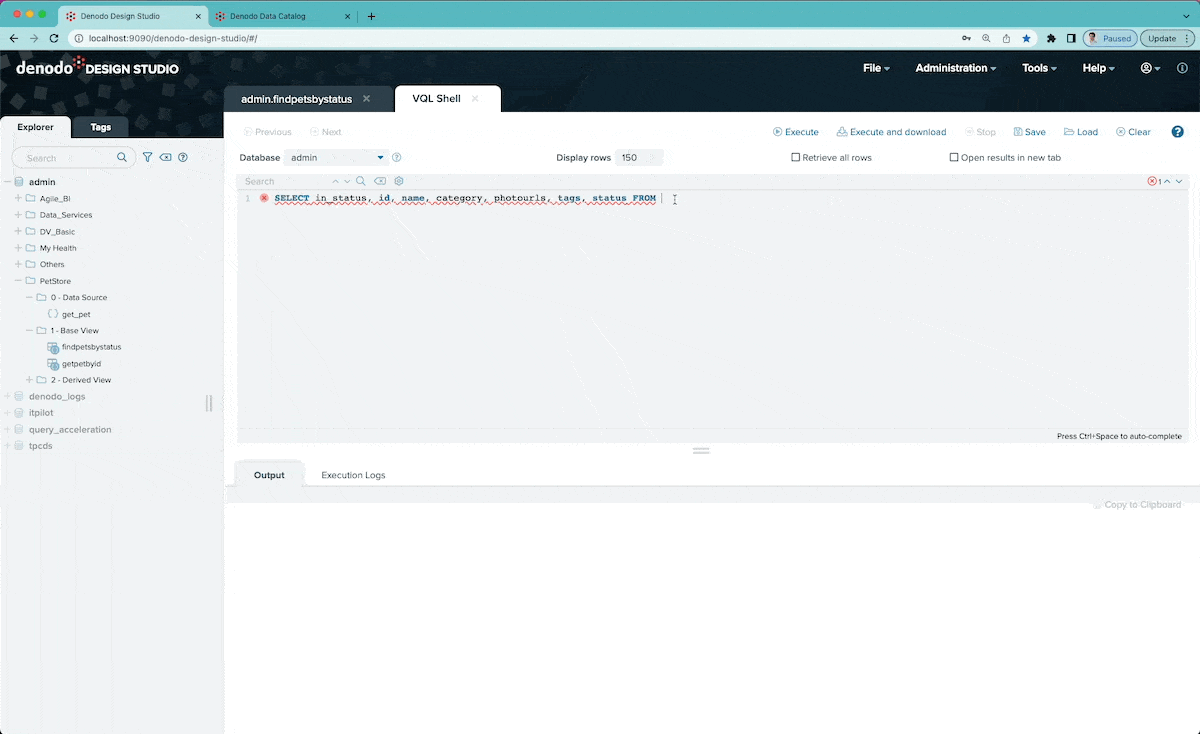1200x734 pixels.
Task: Click the horizontal editor/output splitter handle
Action: pos(701,451)
